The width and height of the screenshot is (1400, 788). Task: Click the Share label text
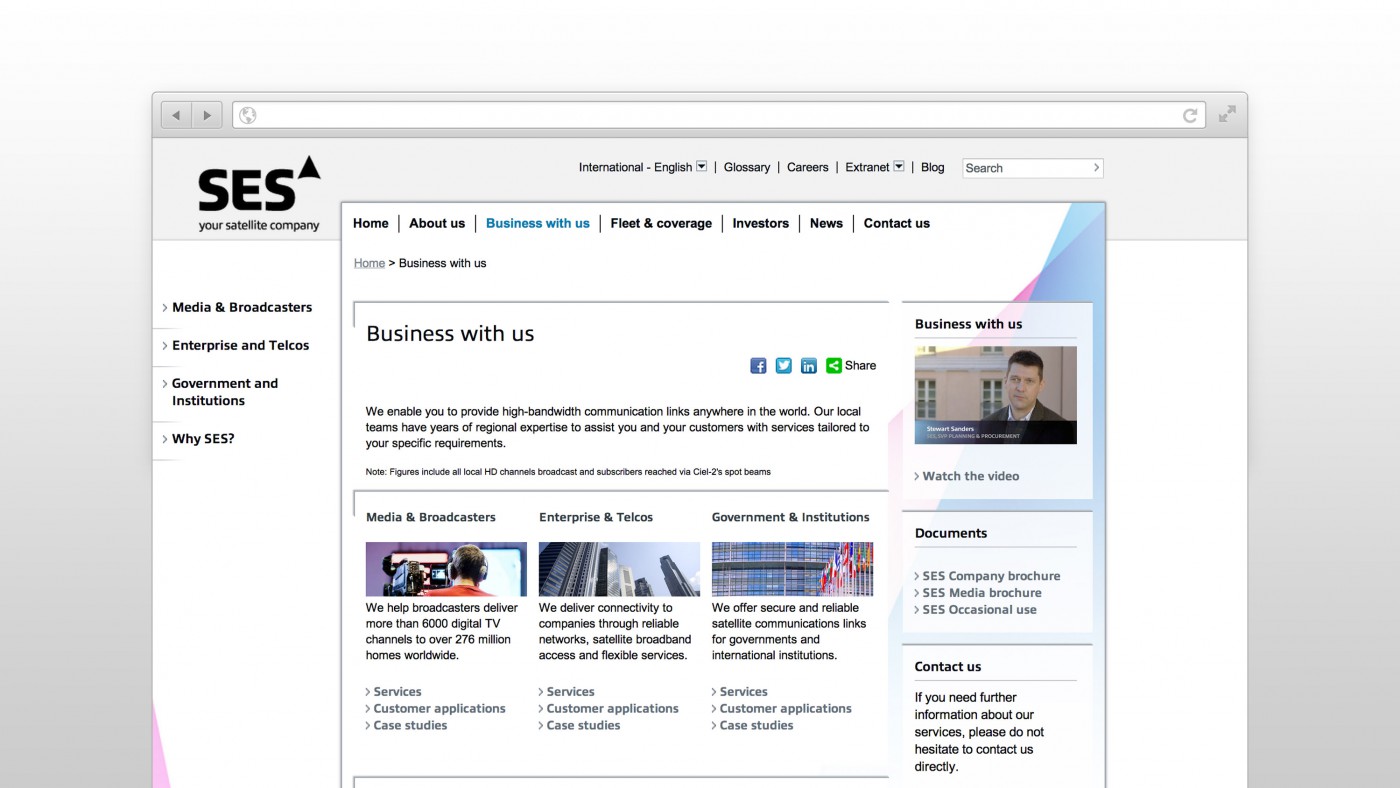pos(860,366)
